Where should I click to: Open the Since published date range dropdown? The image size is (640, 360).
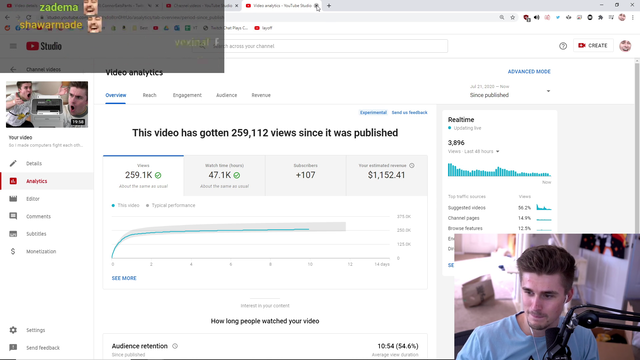510,91
